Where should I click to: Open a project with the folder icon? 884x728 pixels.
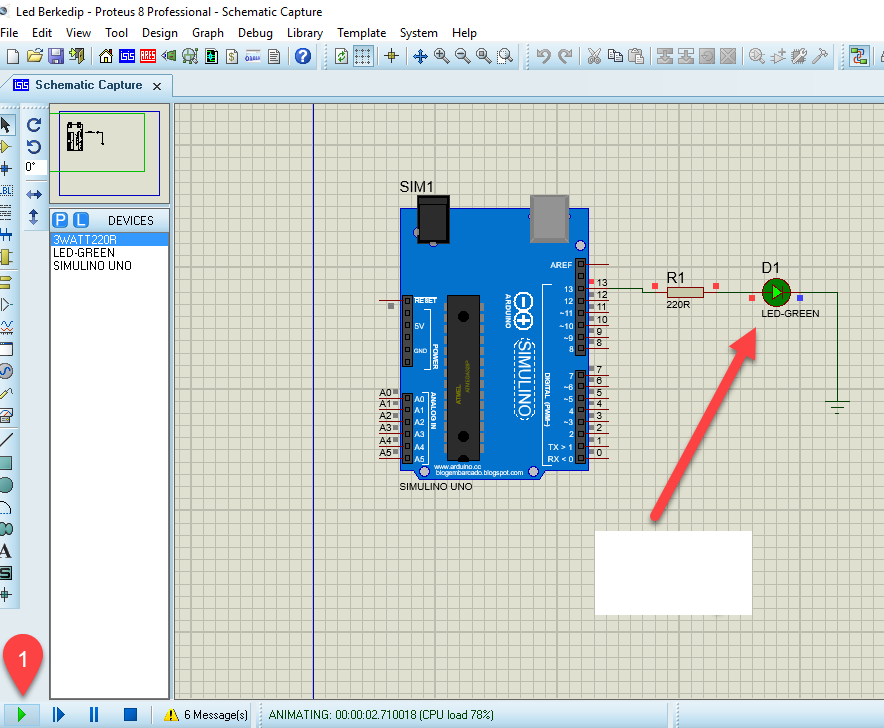point(34,56)
